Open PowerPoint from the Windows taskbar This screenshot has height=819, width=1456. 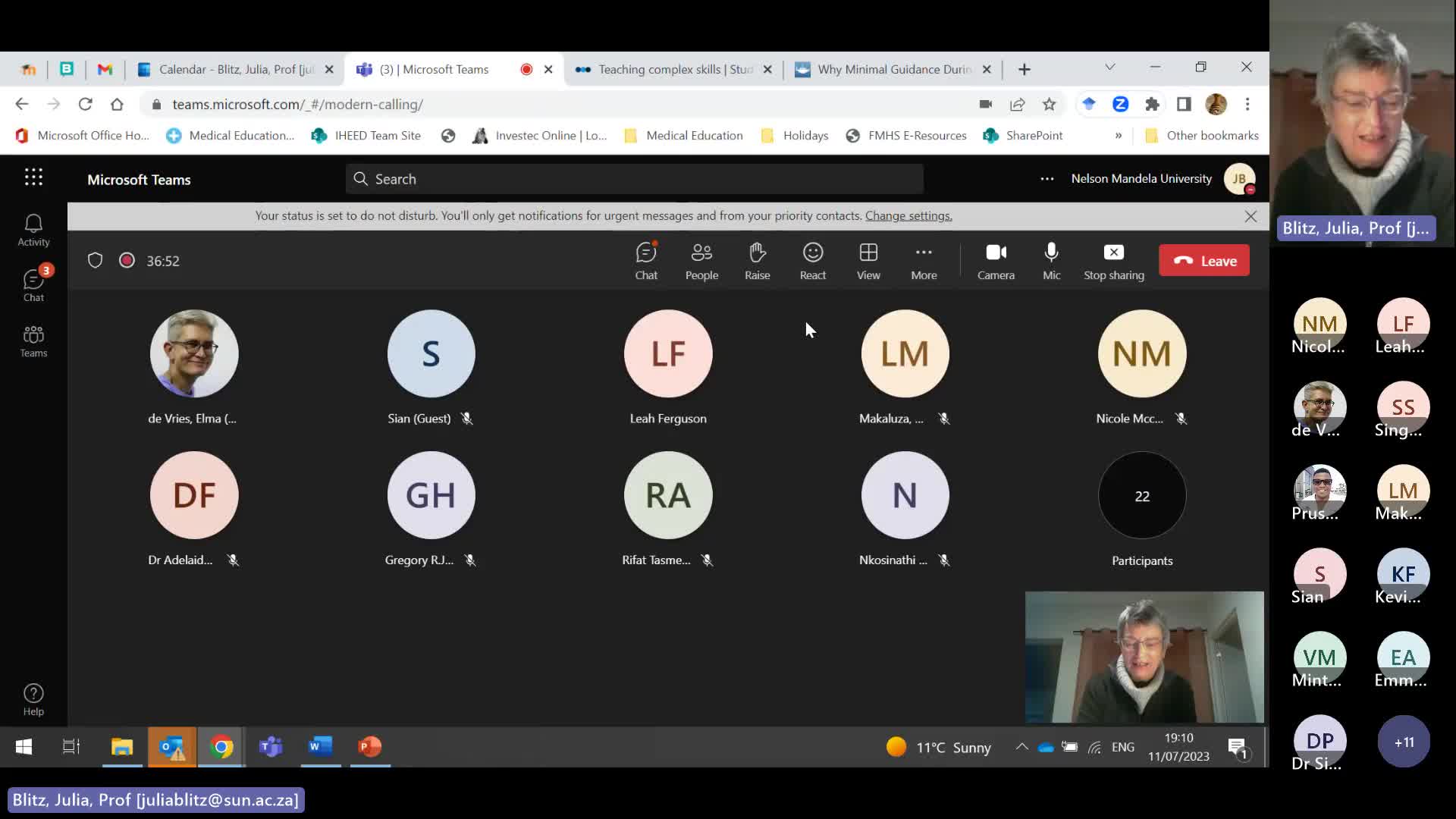click(x=370, y=747)
